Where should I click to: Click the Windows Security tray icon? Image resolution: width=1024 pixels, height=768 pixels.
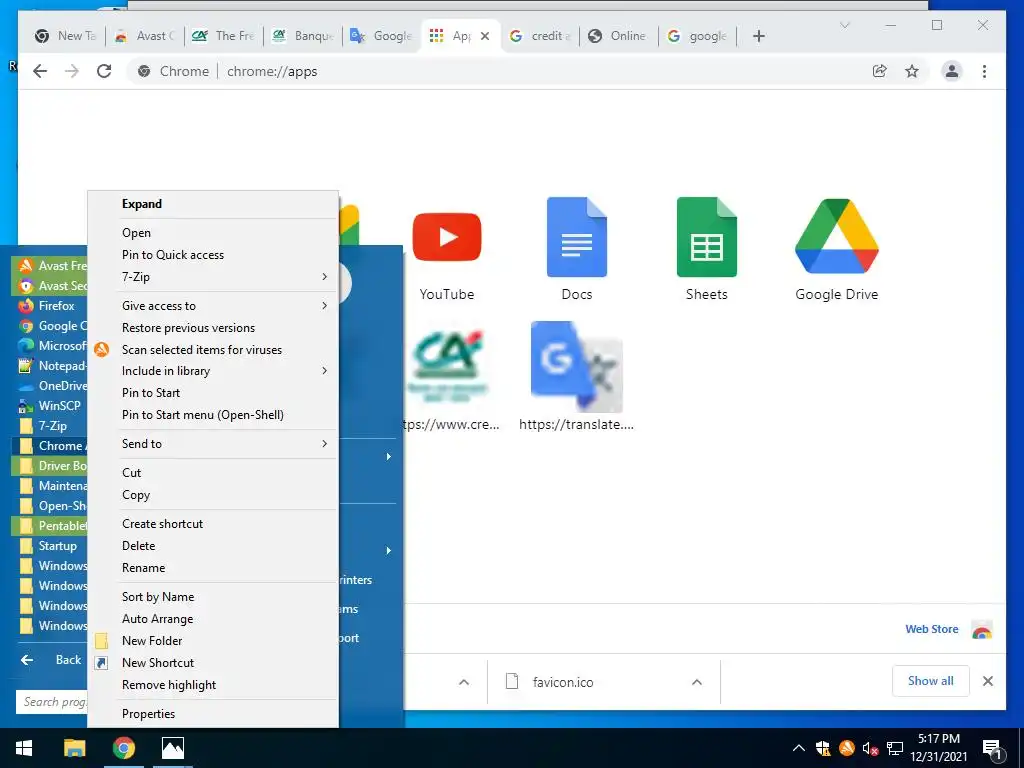[x=823, y=748]
